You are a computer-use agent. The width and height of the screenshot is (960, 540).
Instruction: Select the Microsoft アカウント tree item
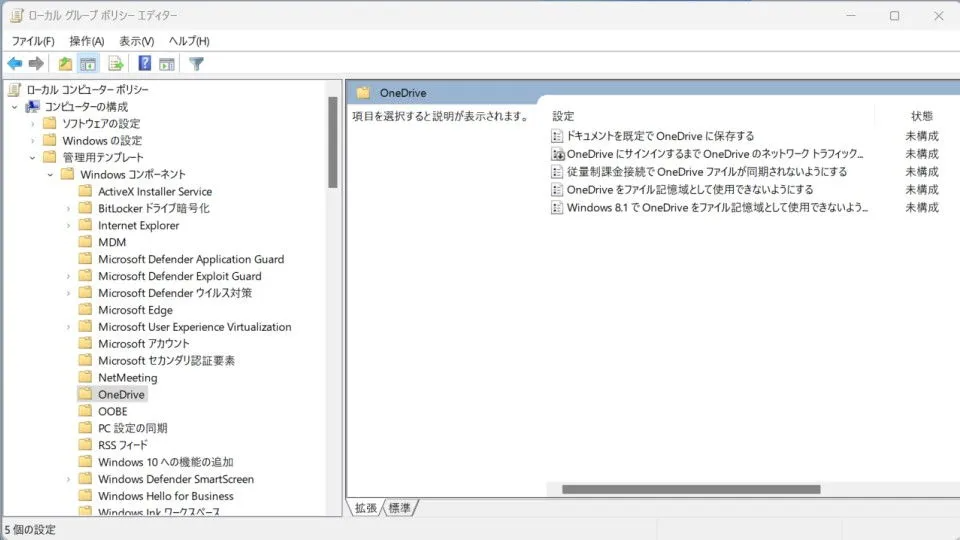coord(144,343)
